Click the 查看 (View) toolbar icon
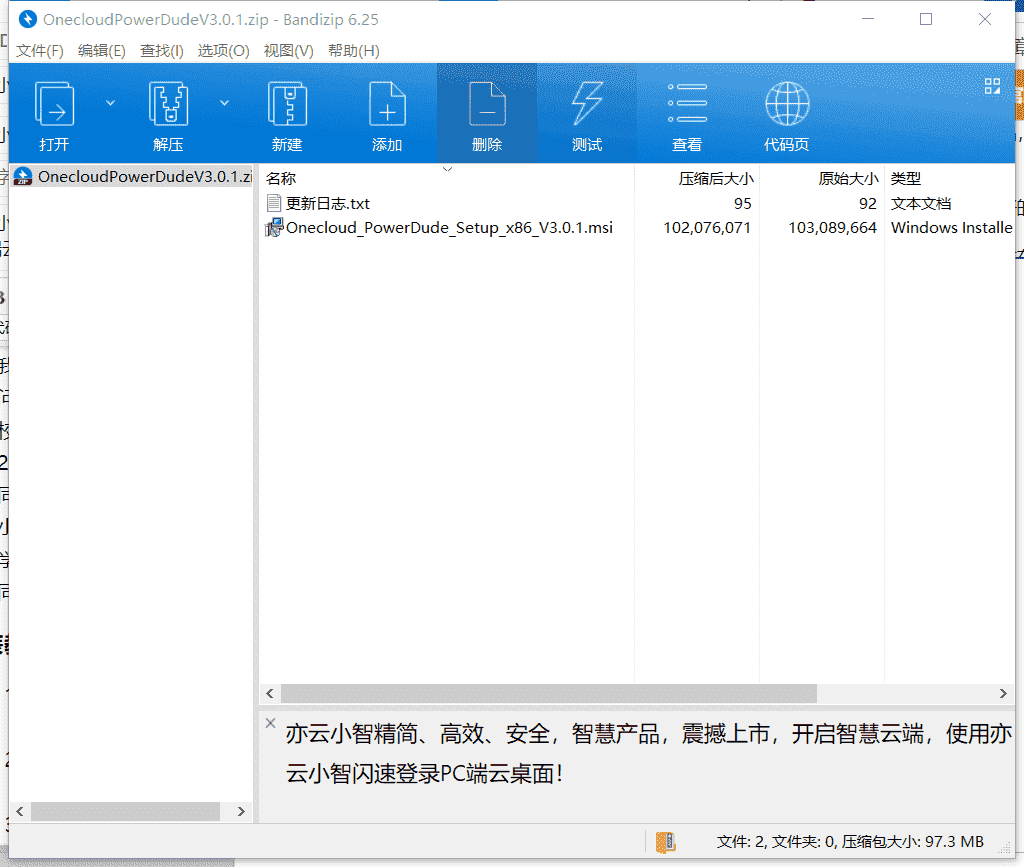This screenshot has height=867, width=1024. coord(687,103)
